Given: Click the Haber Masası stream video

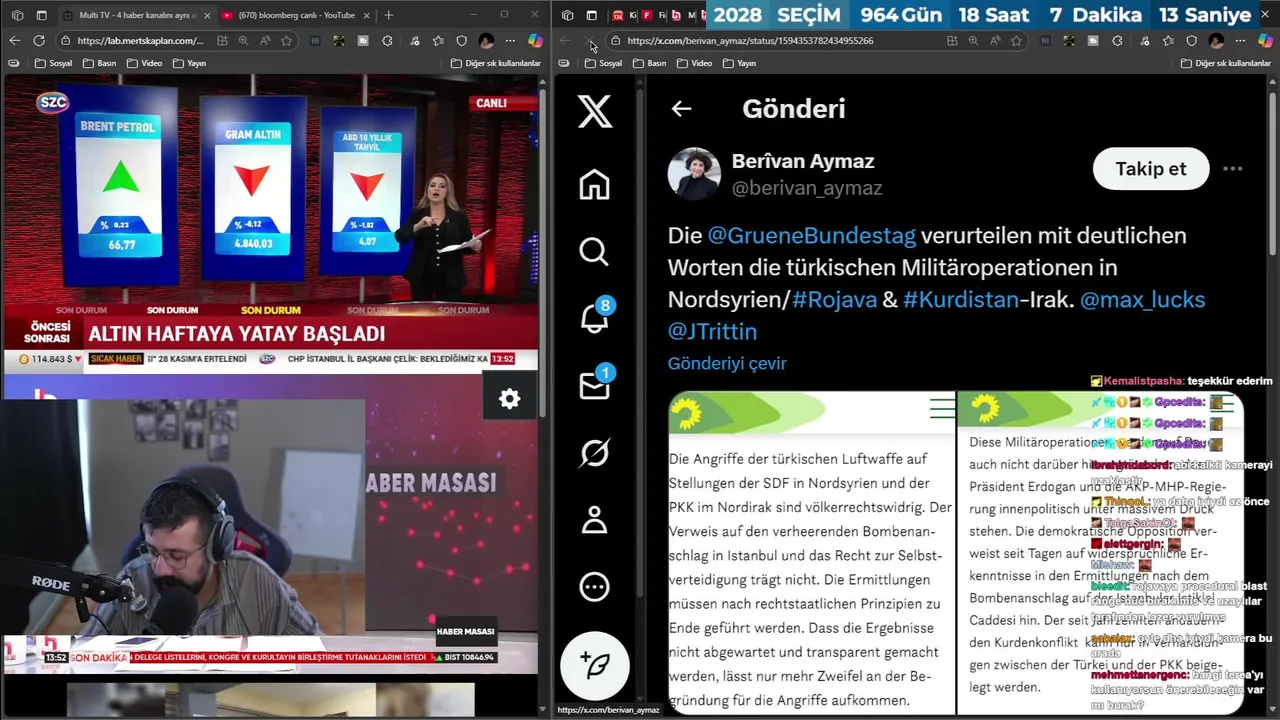Looking at the screenshot, I should [x=270, y=523].
